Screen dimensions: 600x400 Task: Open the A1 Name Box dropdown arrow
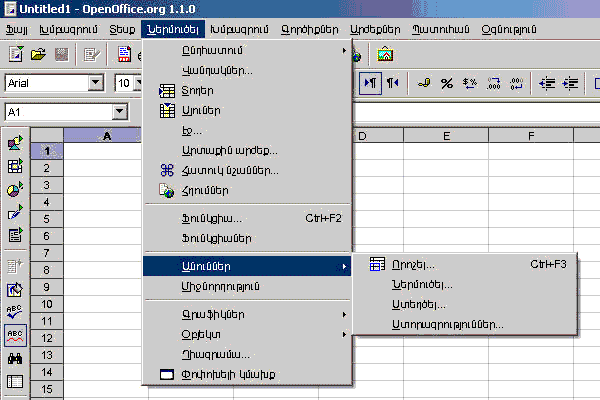(120, 112)
